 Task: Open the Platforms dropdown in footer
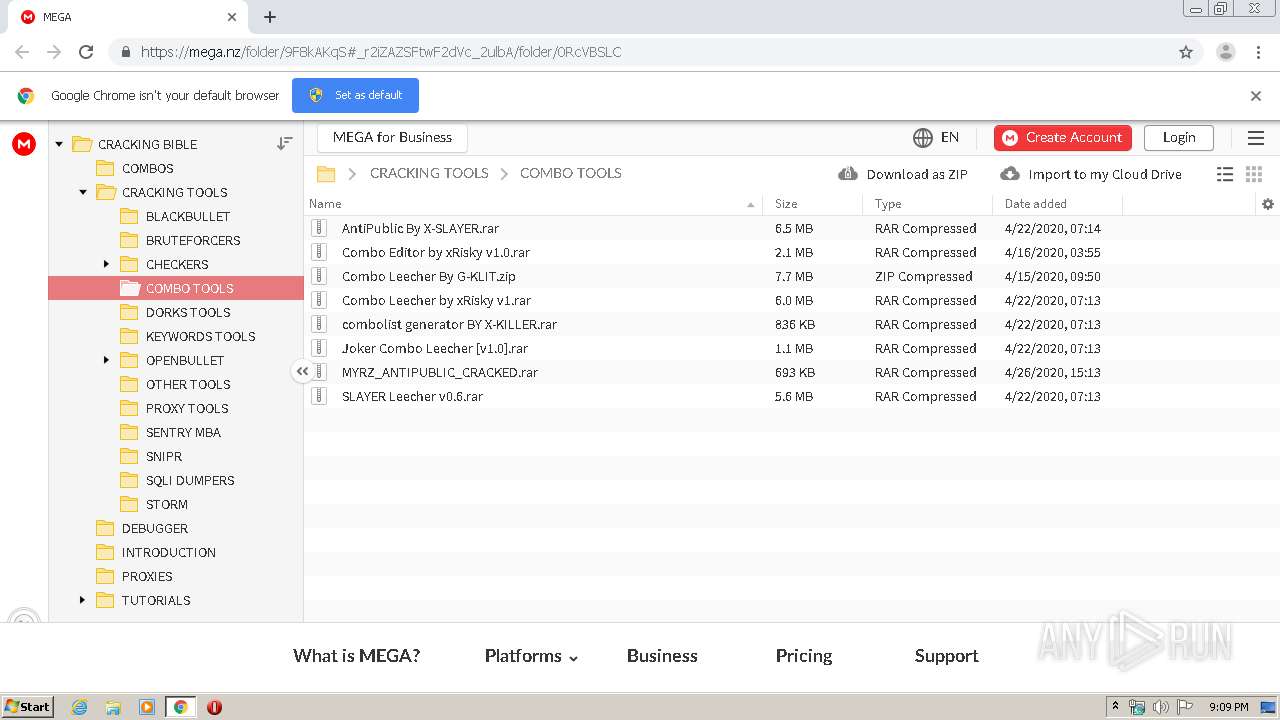531,656
